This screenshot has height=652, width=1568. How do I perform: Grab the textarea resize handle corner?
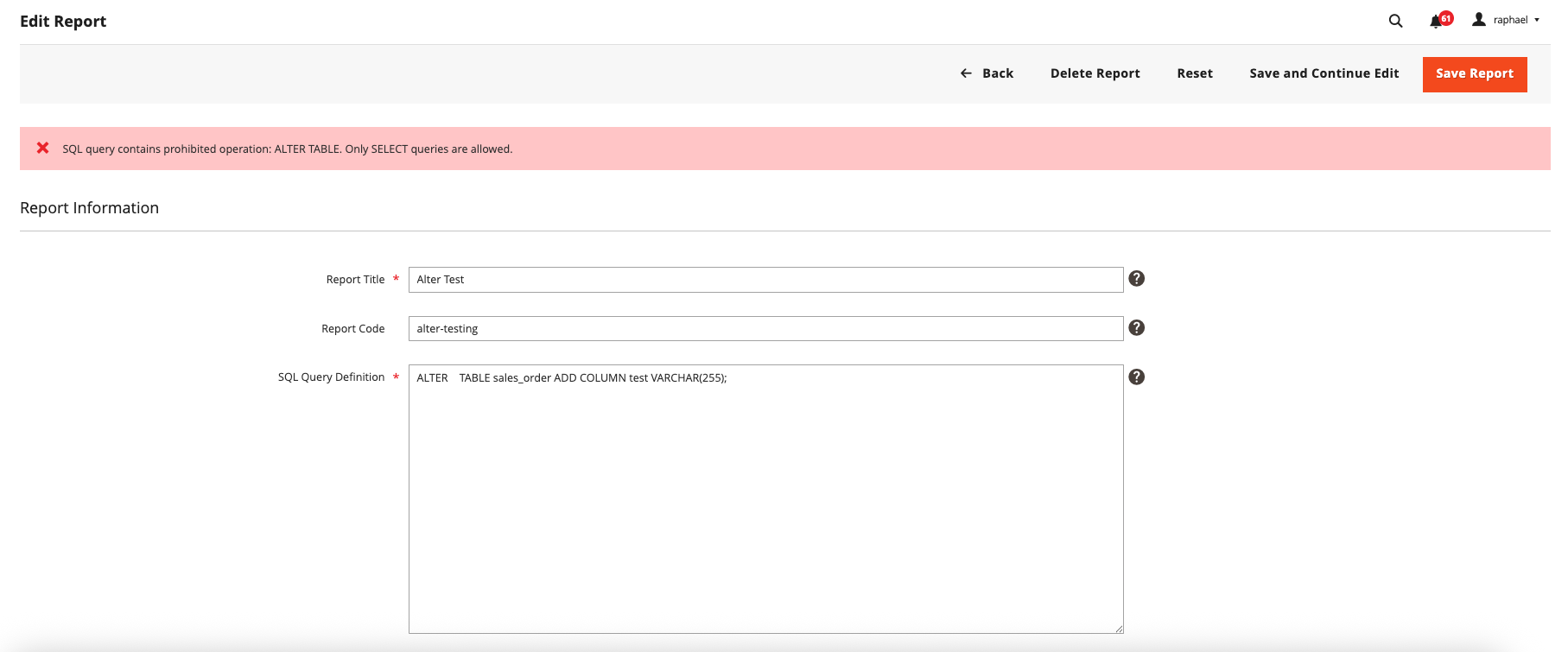[1119, 629]
